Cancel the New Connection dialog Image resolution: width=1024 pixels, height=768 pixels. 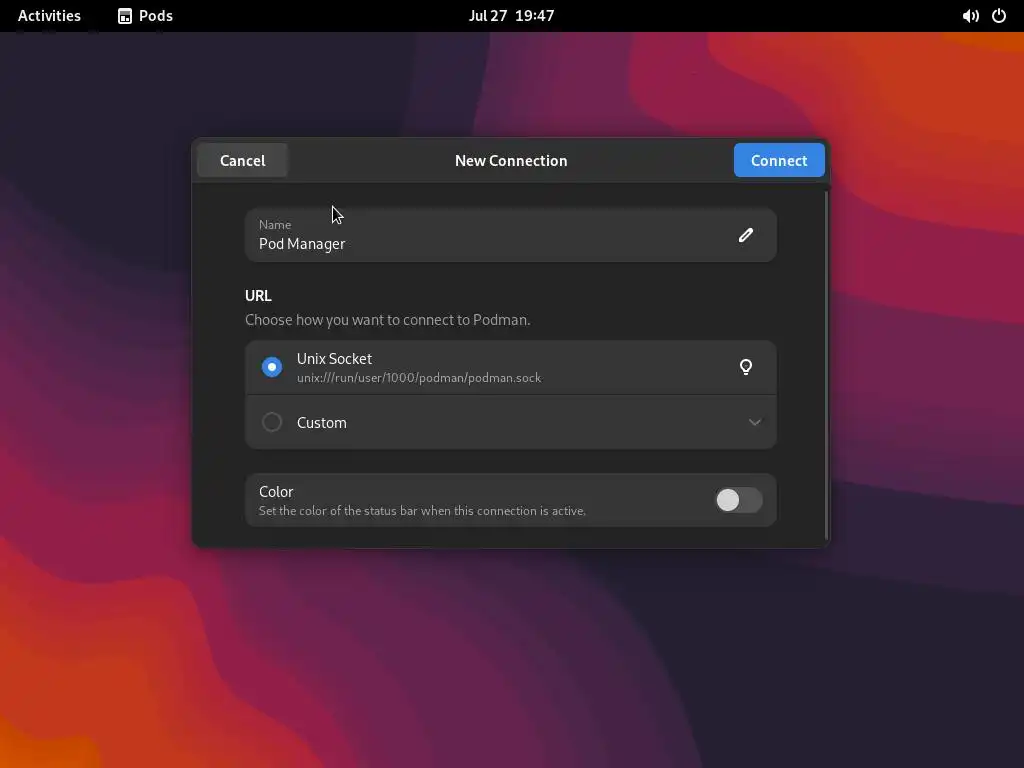coord(242,160)
